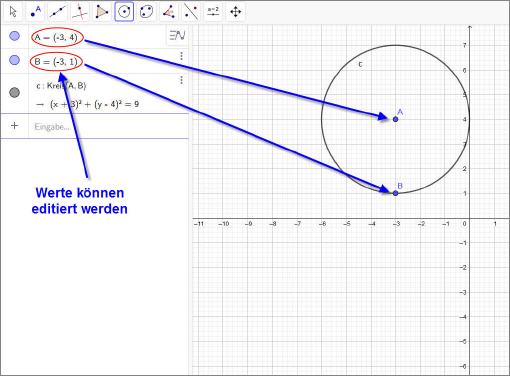The width and height of the screenshot is (510, 376).
Task: Click the Eingabe input field
Action: [108, 127]
